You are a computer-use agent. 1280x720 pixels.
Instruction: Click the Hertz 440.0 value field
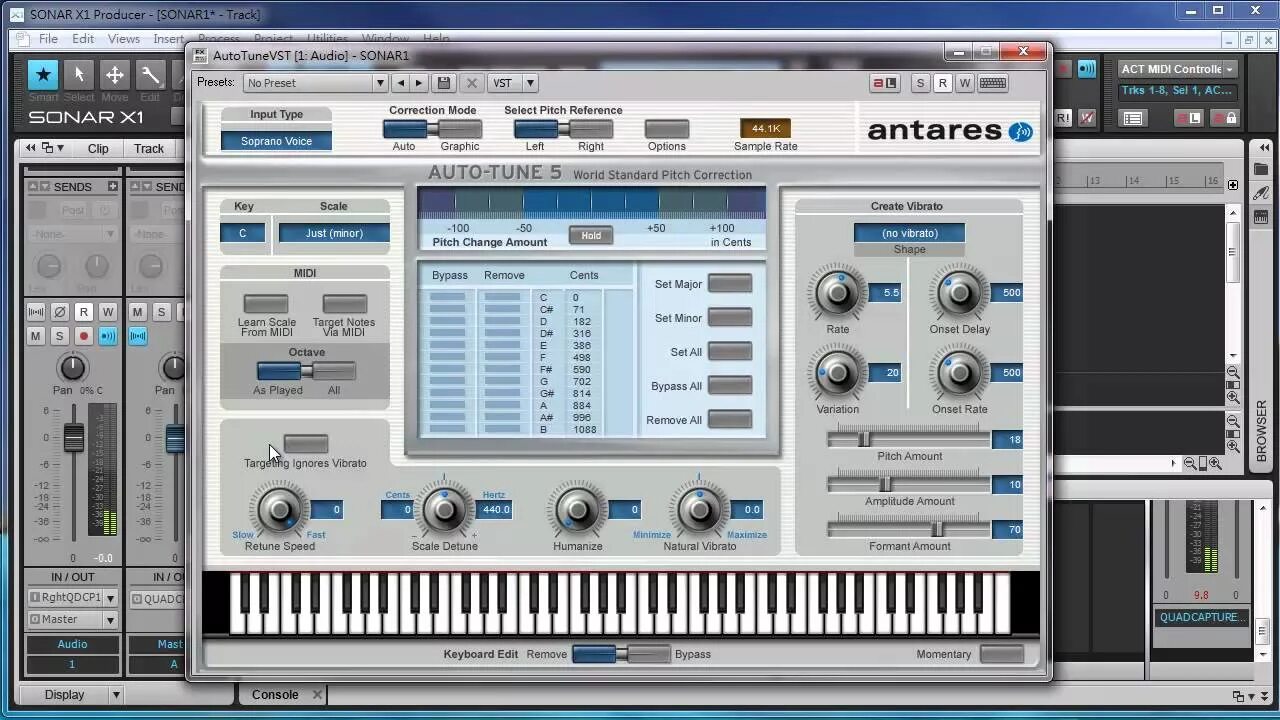pyautogui.click(x=497, y=510)
